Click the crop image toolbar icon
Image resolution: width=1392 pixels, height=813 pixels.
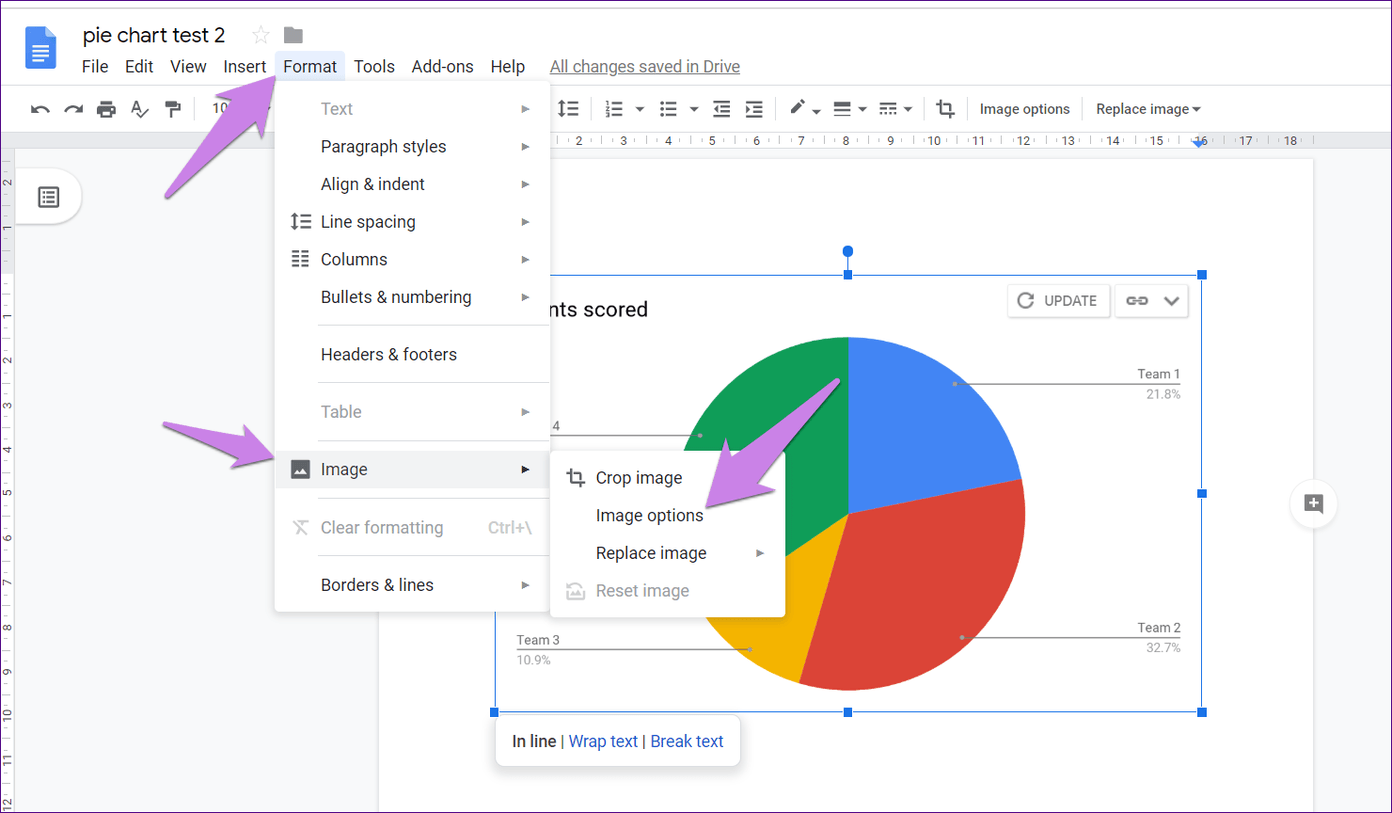click(x=945, y=109)
